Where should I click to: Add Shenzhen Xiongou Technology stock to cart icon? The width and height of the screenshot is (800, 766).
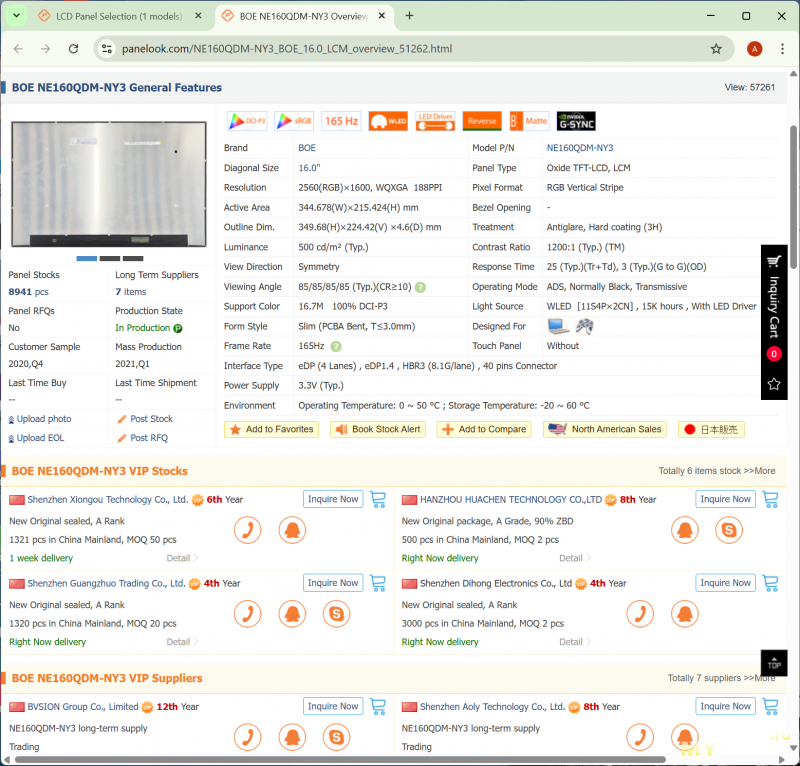(x=378, y=499)
